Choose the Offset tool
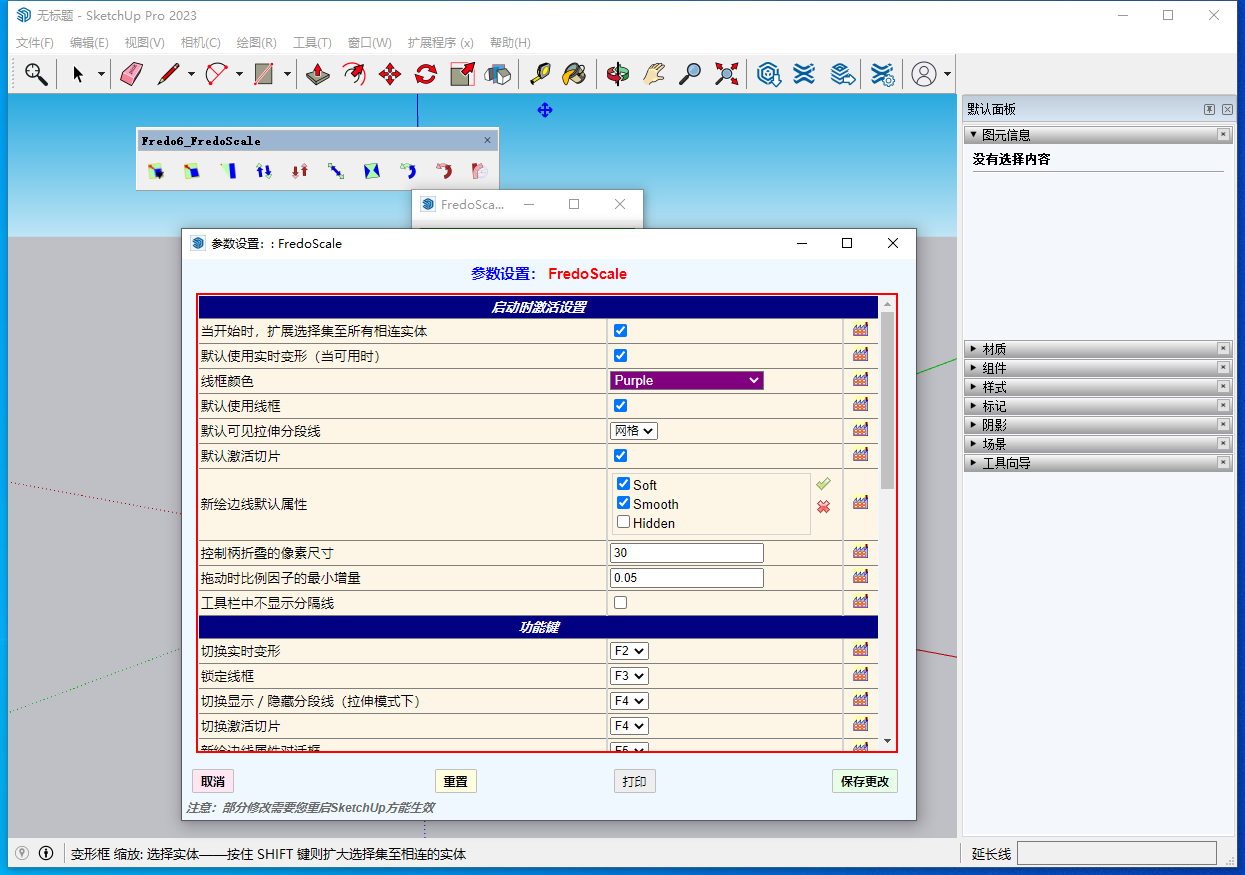 (x=354, y=74)
